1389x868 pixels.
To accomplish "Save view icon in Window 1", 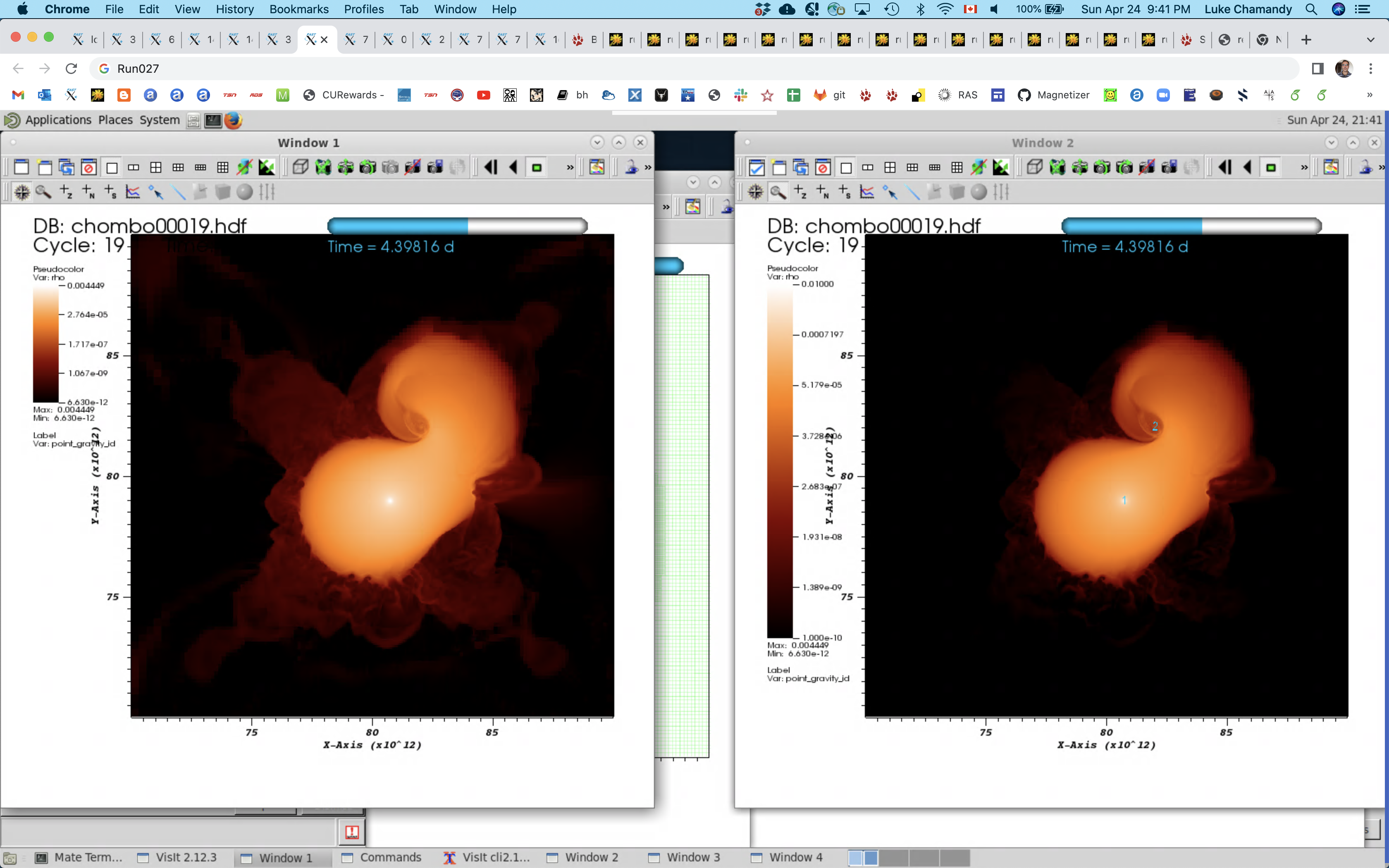I will [435, 167].
